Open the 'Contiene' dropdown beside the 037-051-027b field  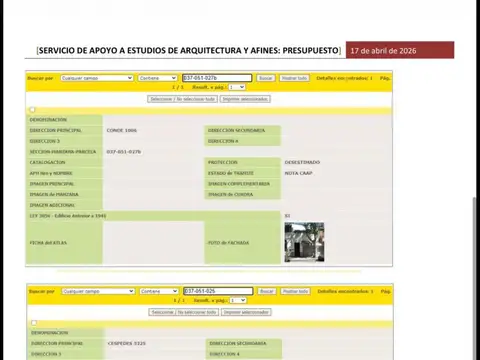pyautogui.click(x=157, y=78)
